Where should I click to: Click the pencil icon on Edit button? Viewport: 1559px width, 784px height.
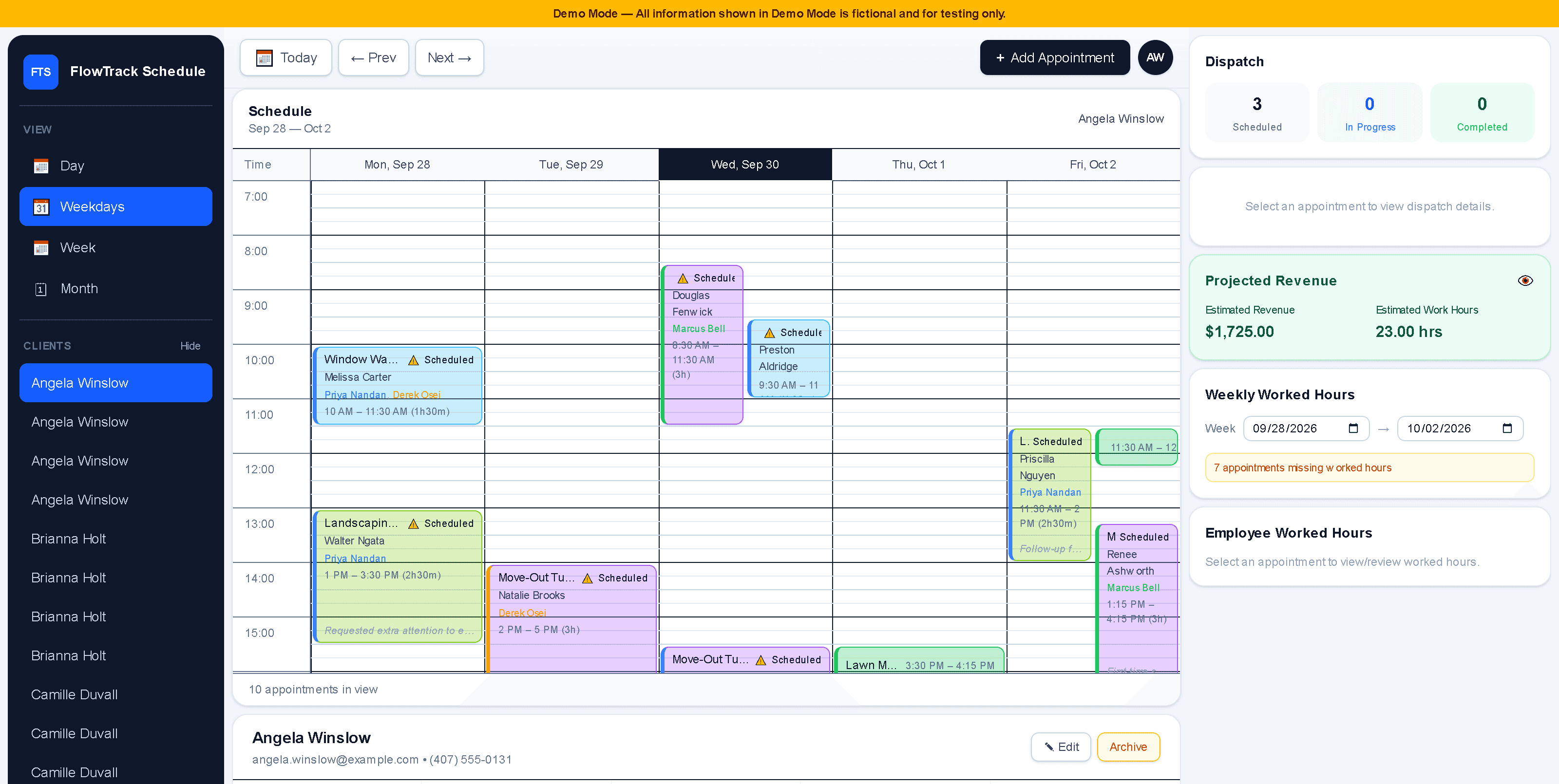click(1049, 747)
